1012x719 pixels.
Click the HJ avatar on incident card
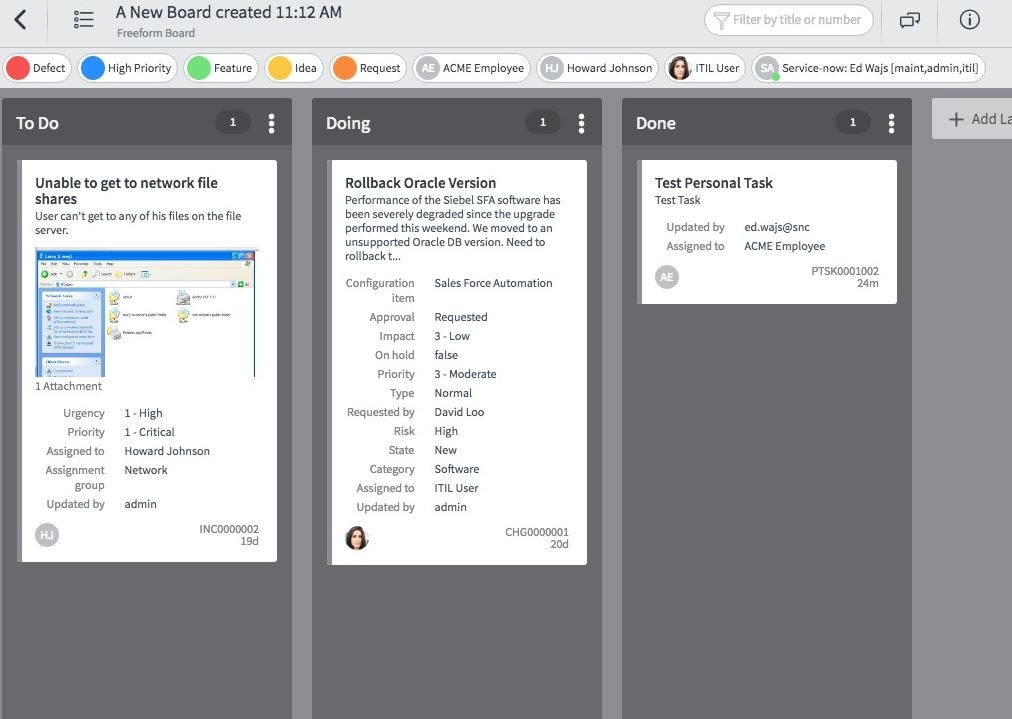coord(46,534)
